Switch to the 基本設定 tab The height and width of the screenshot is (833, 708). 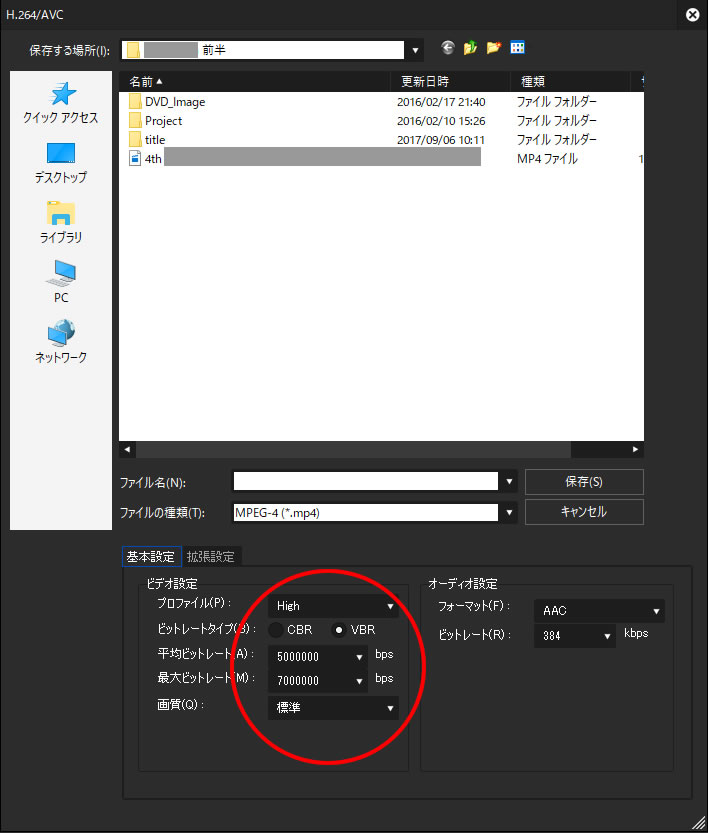pos(151,557)
